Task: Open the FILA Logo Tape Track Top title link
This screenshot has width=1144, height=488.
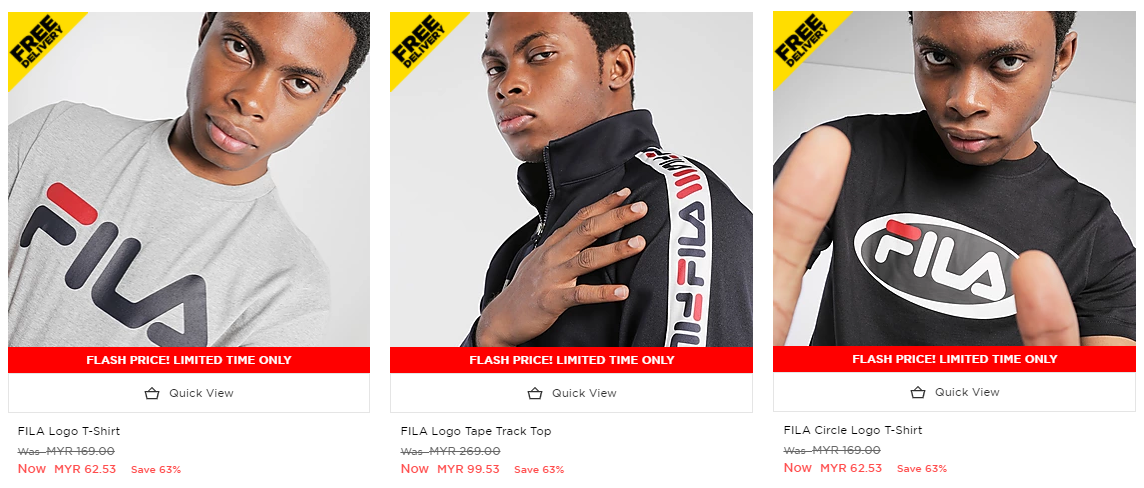Action: click(476, 431)
